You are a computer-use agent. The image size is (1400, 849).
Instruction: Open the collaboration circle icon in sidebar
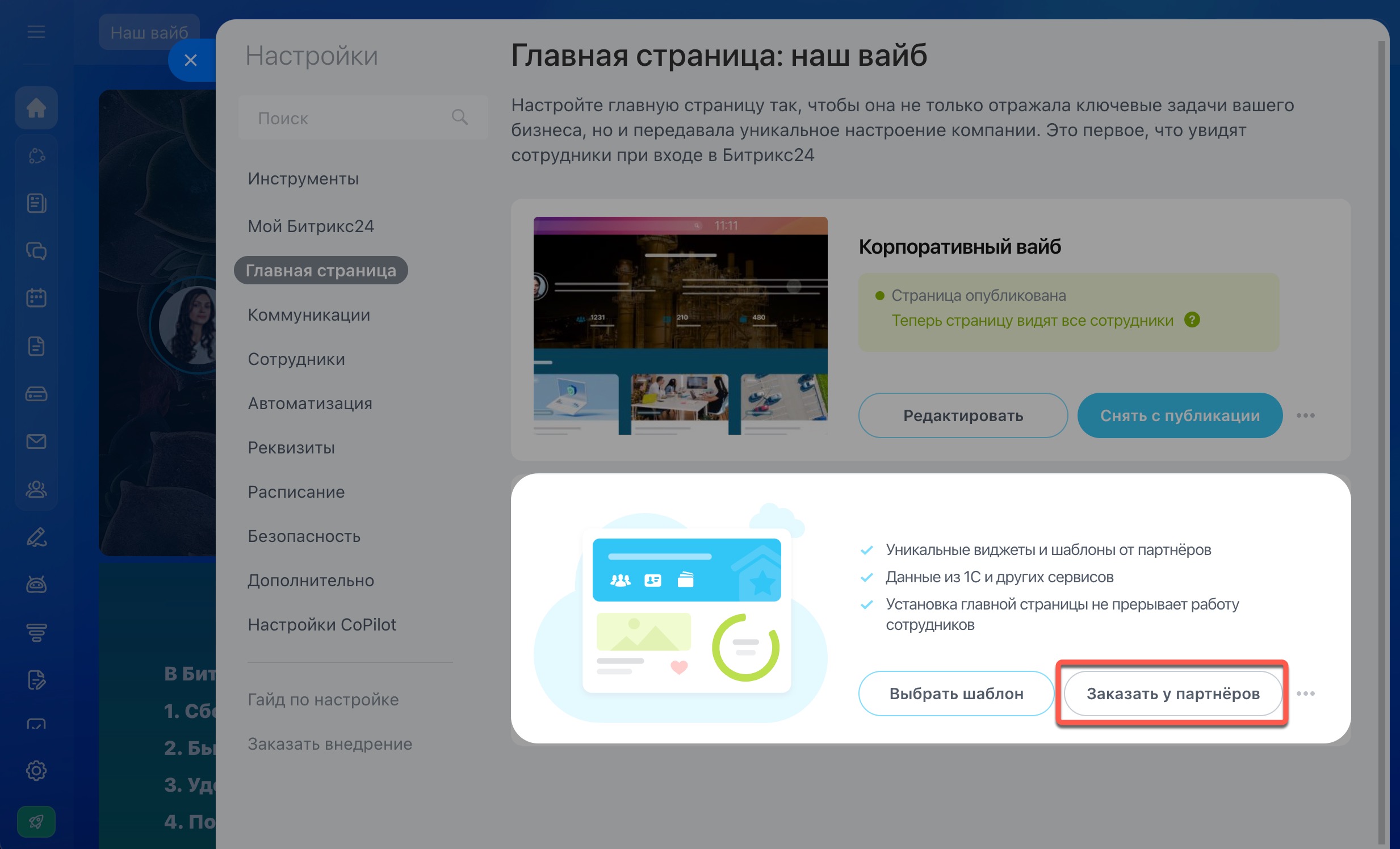click(36, 155)
